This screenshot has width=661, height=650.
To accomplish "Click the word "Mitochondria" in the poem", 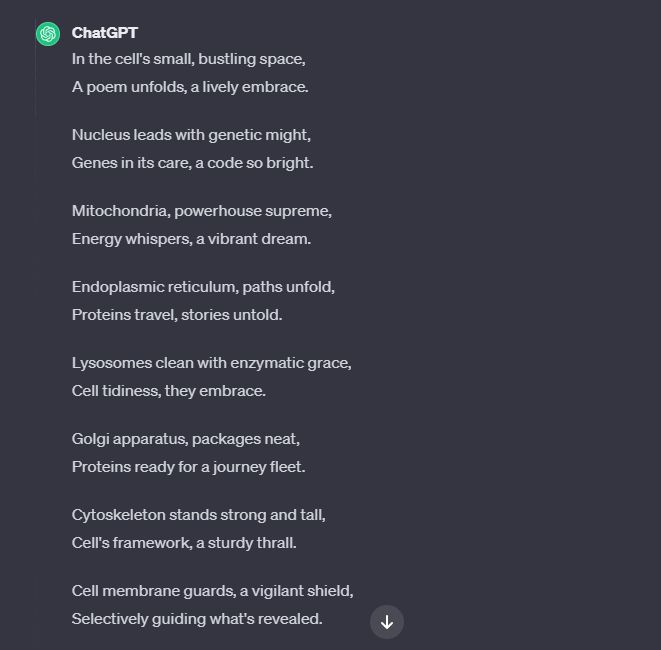I will [121, 211].
